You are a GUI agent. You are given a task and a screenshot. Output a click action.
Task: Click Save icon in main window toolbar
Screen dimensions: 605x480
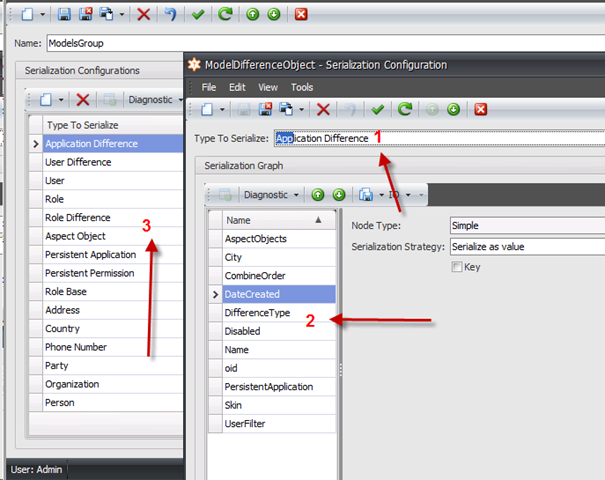coord(64,15)
